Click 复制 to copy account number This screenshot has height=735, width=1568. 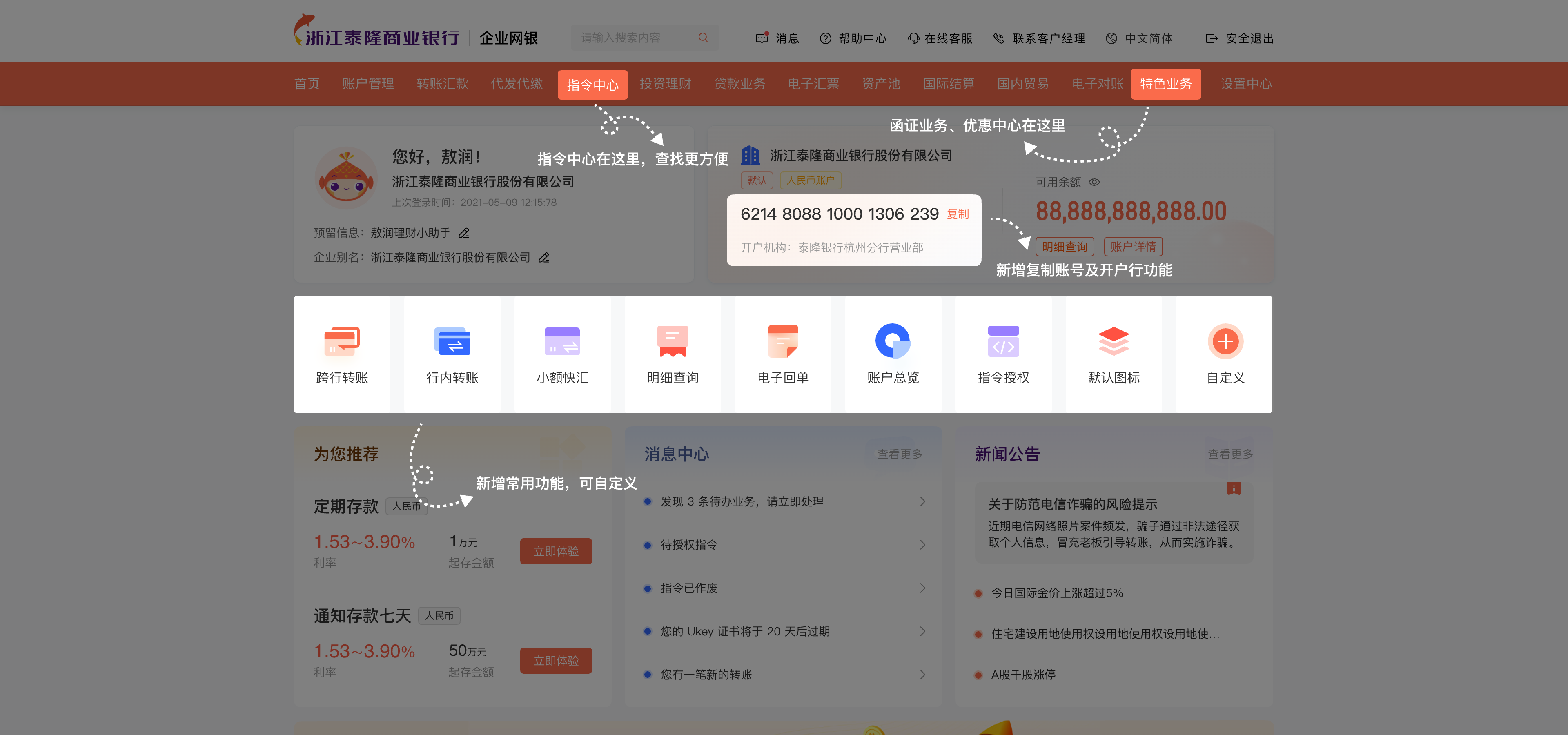pos(958,214)
